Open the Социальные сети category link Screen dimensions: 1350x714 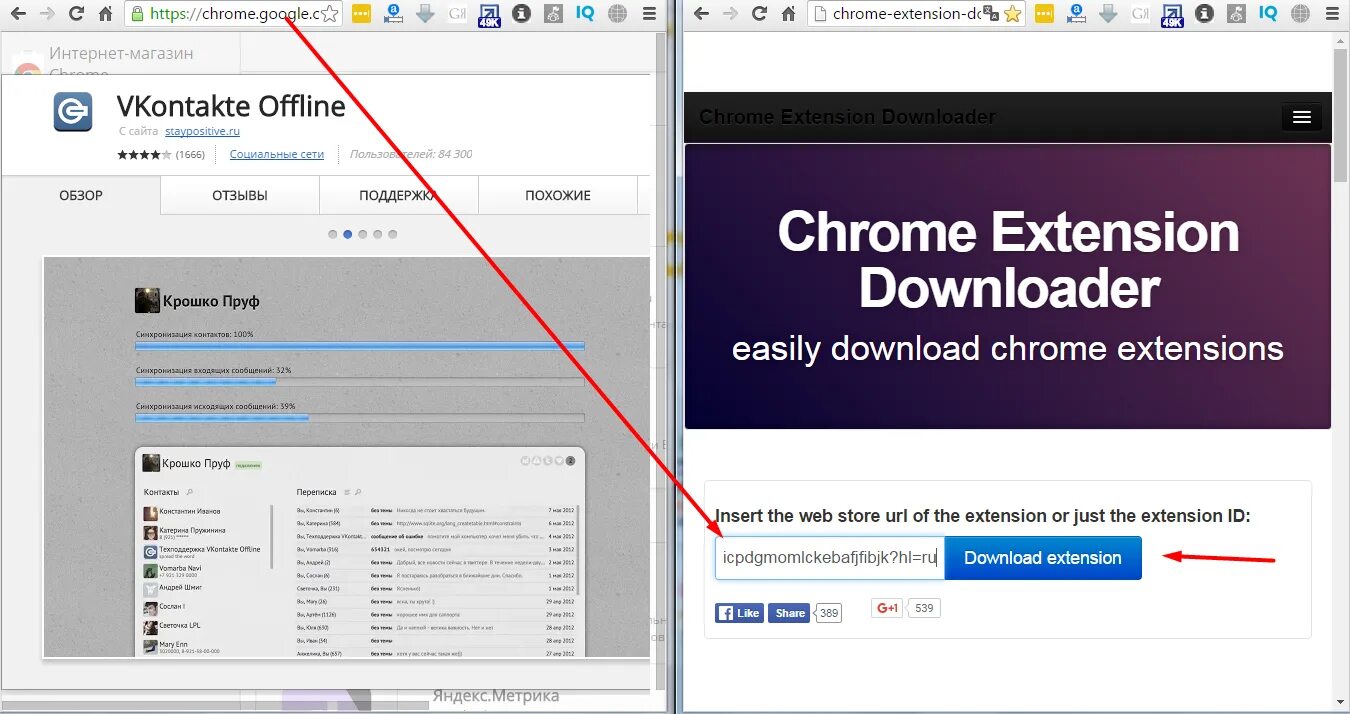[x=277, y=154]
